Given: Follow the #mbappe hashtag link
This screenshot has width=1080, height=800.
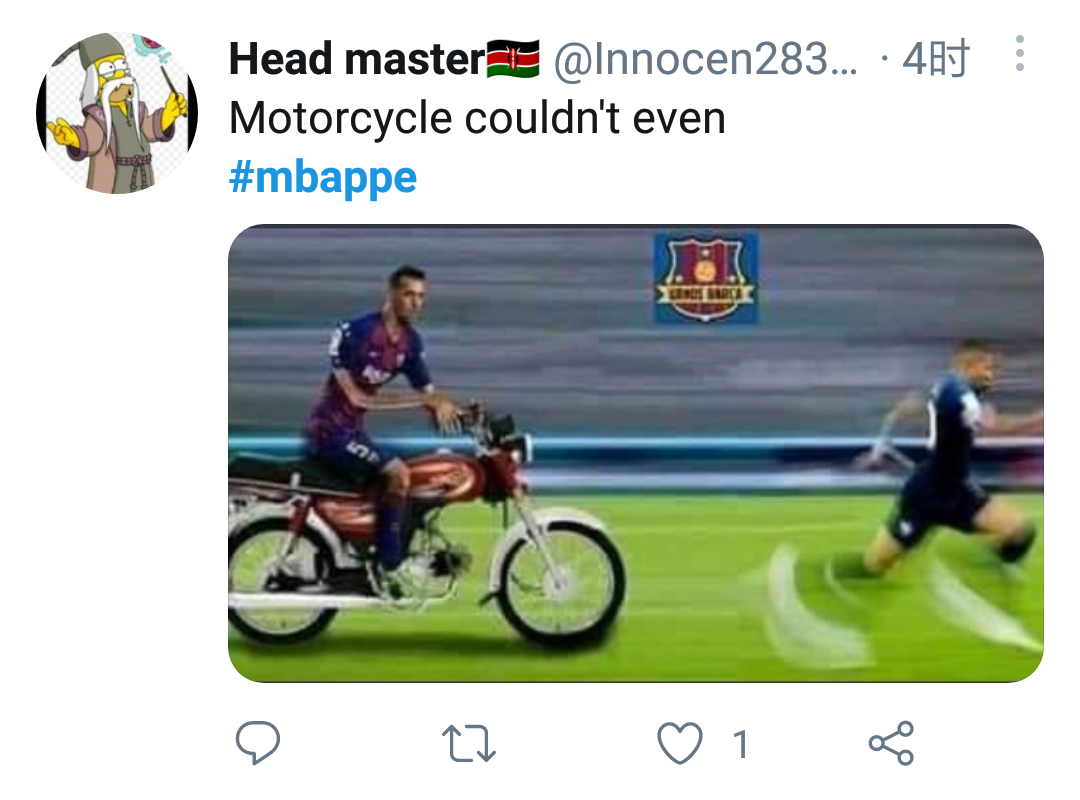Looking at the screenshot, I should [322, 177].
